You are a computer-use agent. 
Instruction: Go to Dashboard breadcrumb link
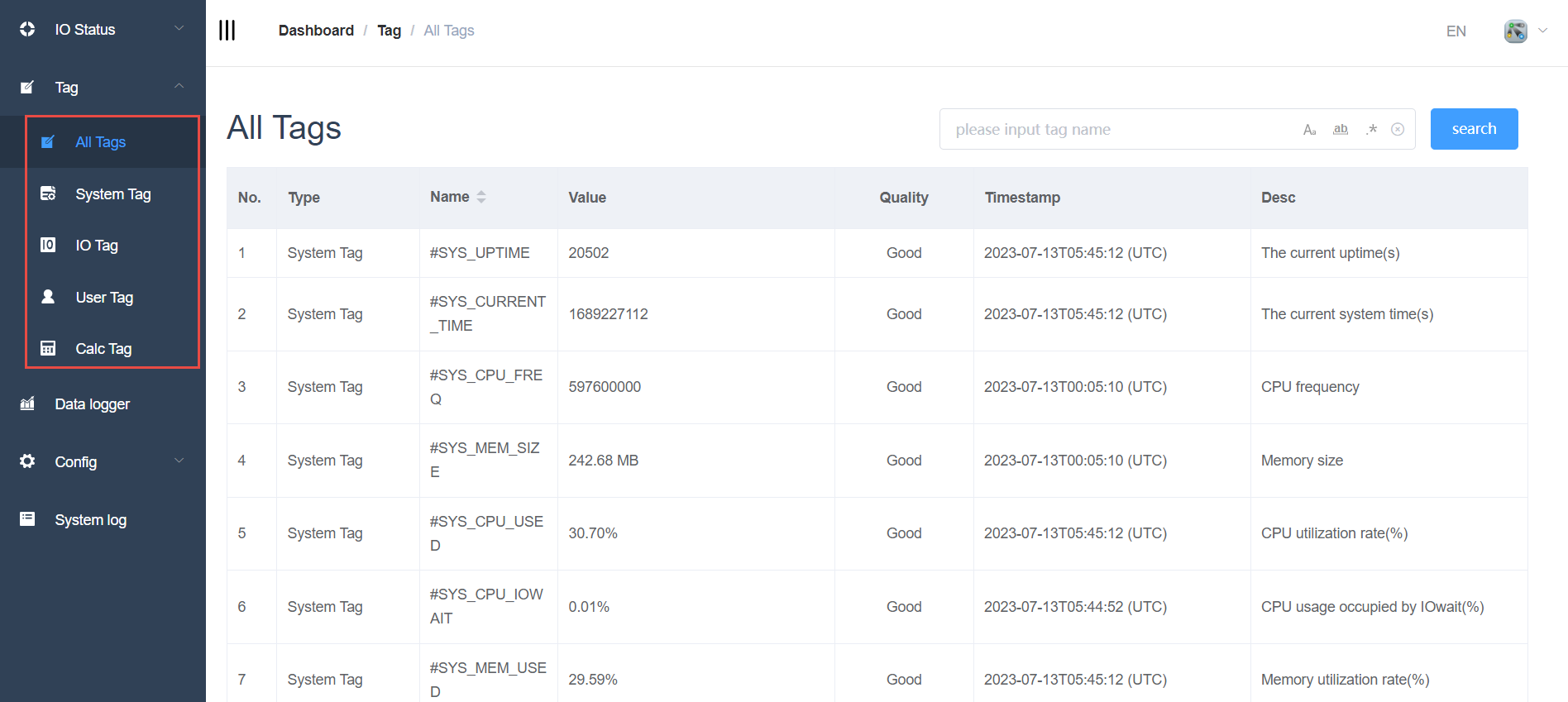point(316,31)
